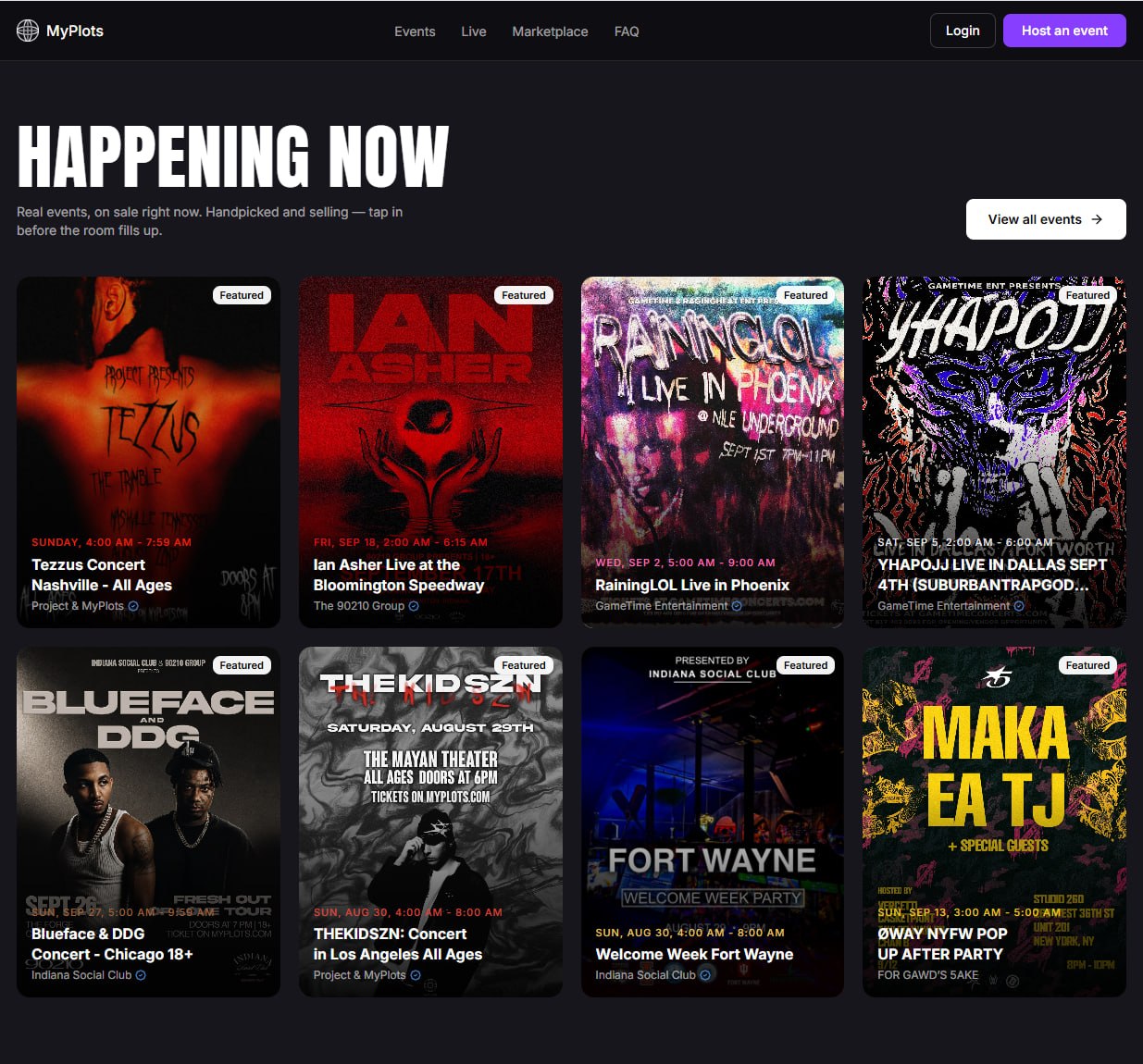Image resolution: width=1143 pixels, height=1064 pixels.
Task: Open THEKIDSZN Mayan Theater event poster
Action: click(x=430, y=822)
